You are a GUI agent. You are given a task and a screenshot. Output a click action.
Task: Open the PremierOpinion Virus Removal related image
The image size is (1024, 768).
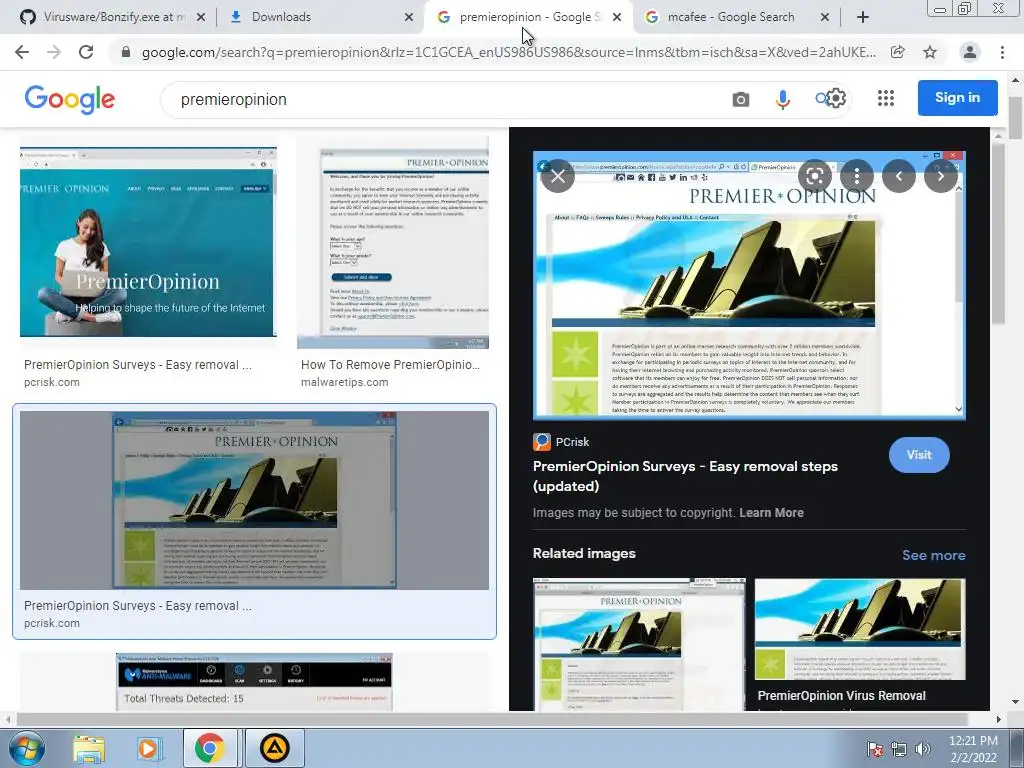pyautogui.click(x=860, y=630)
